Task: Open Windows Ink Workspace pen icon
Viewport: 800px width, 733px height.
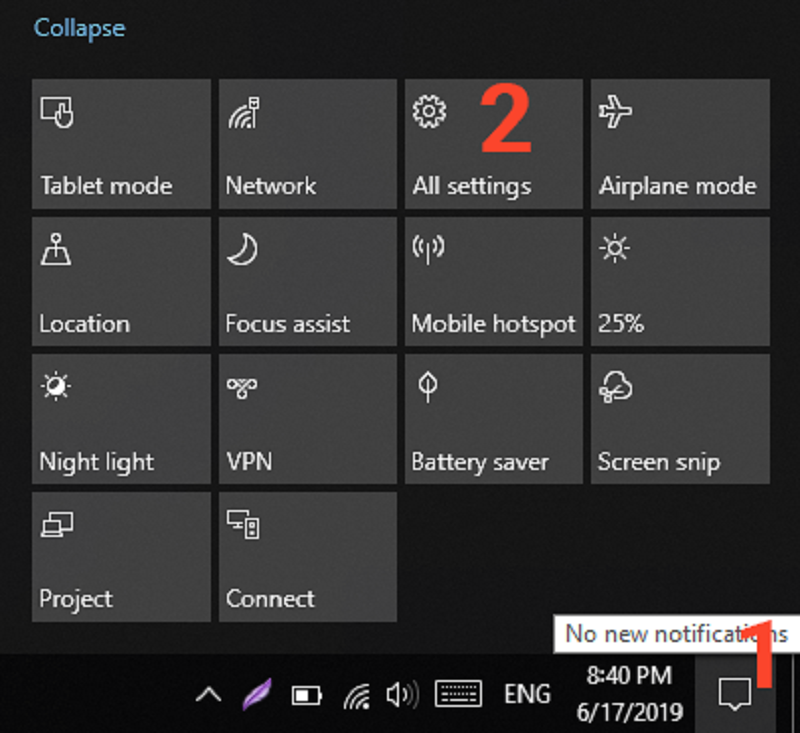Action: click(258, 692)
